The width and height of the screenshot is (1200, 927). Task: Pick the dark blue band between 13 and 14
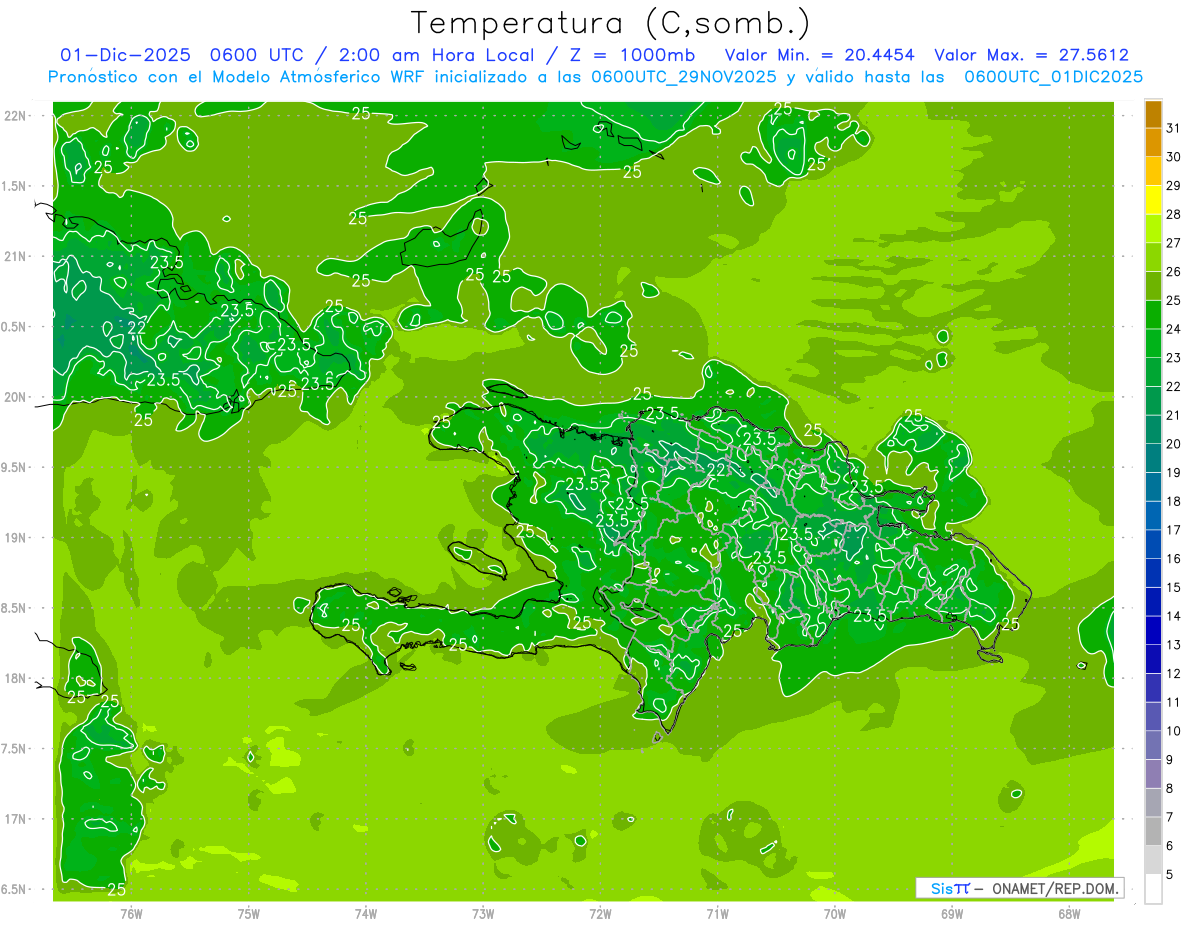pyautogui.click(x=1153, y=630)
